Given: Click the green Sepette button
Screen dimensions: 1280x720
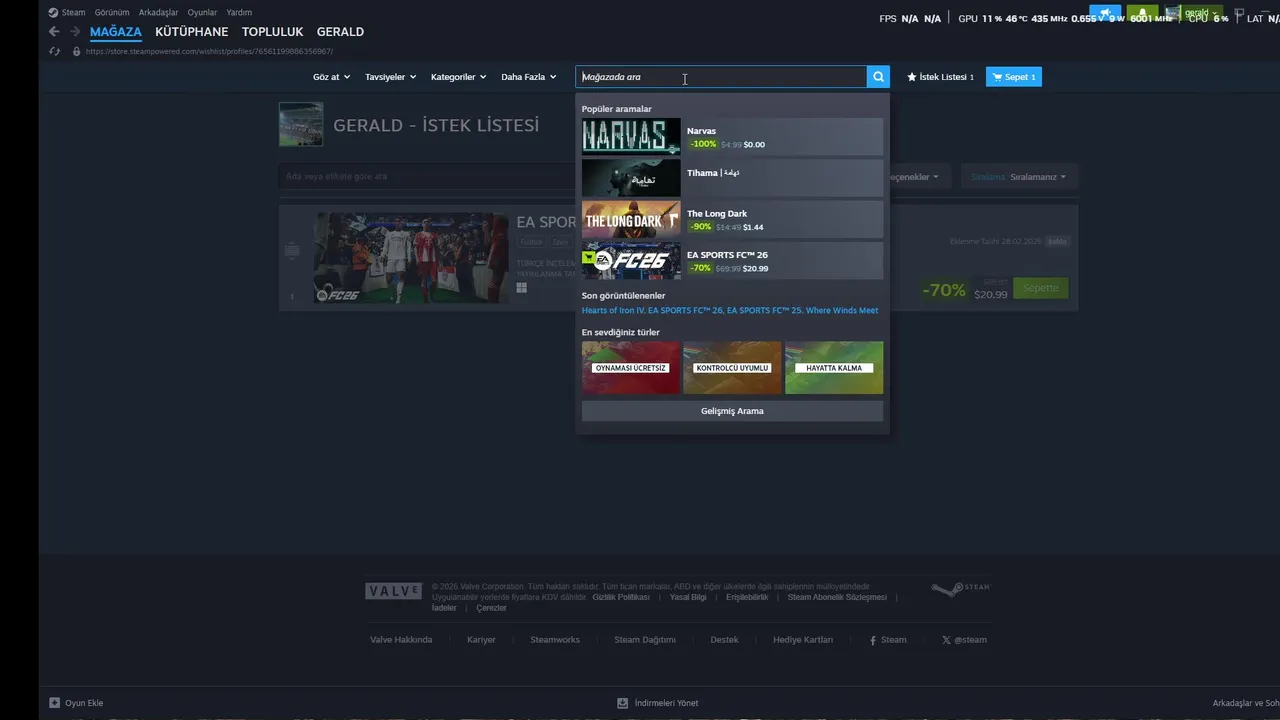Looking at the screenshot, I should (1040, 288).
